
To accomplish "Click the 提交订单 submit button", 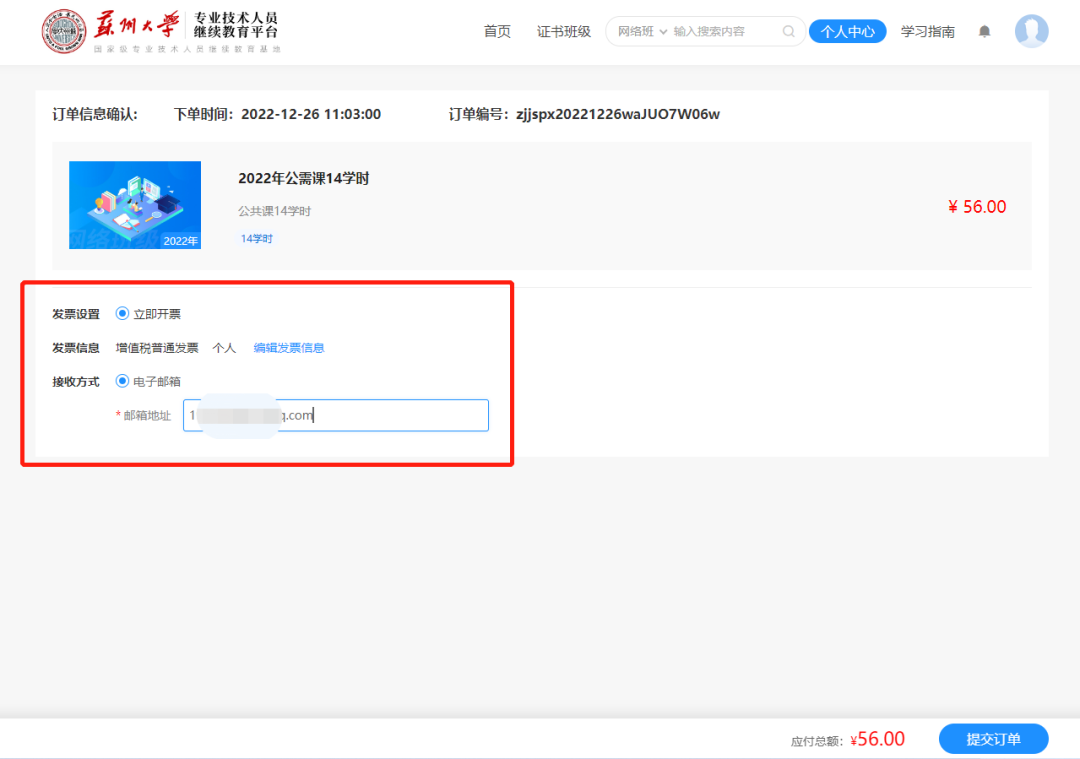I will (994, 739).
